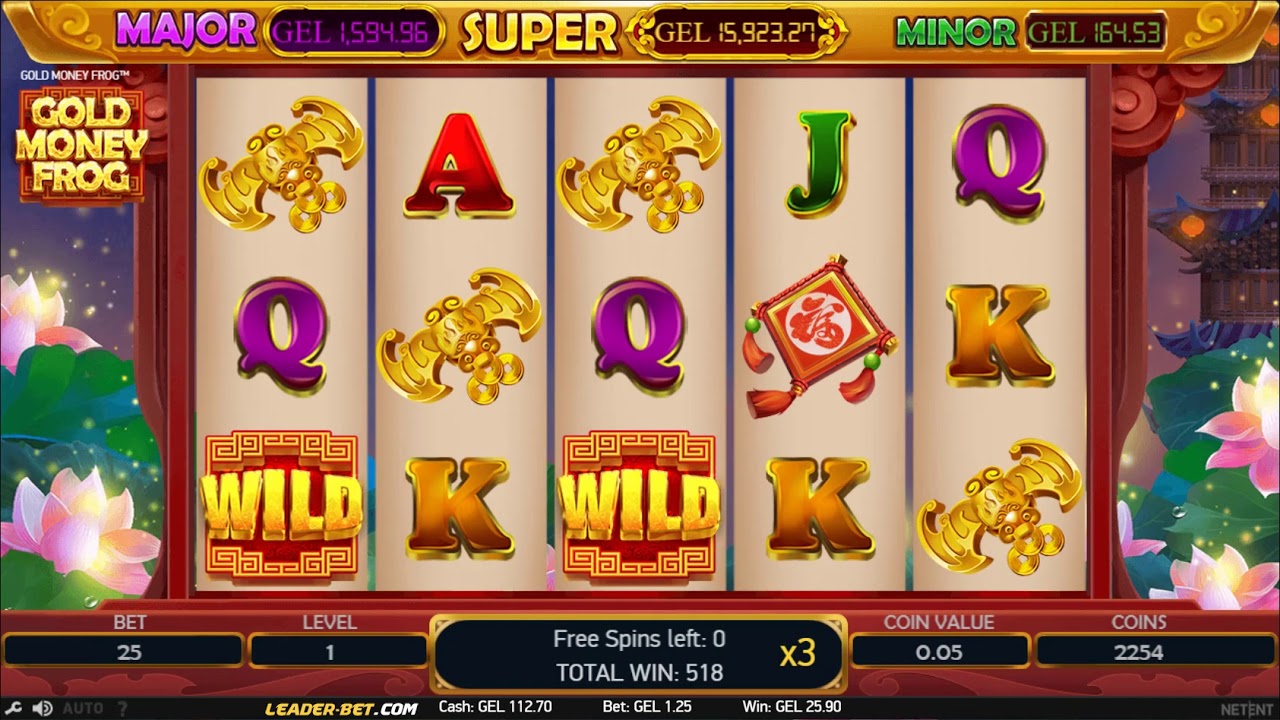Click the golden bat on fifth reel
This screenshot has width=1280, height=720.
[x=999, y=507]
